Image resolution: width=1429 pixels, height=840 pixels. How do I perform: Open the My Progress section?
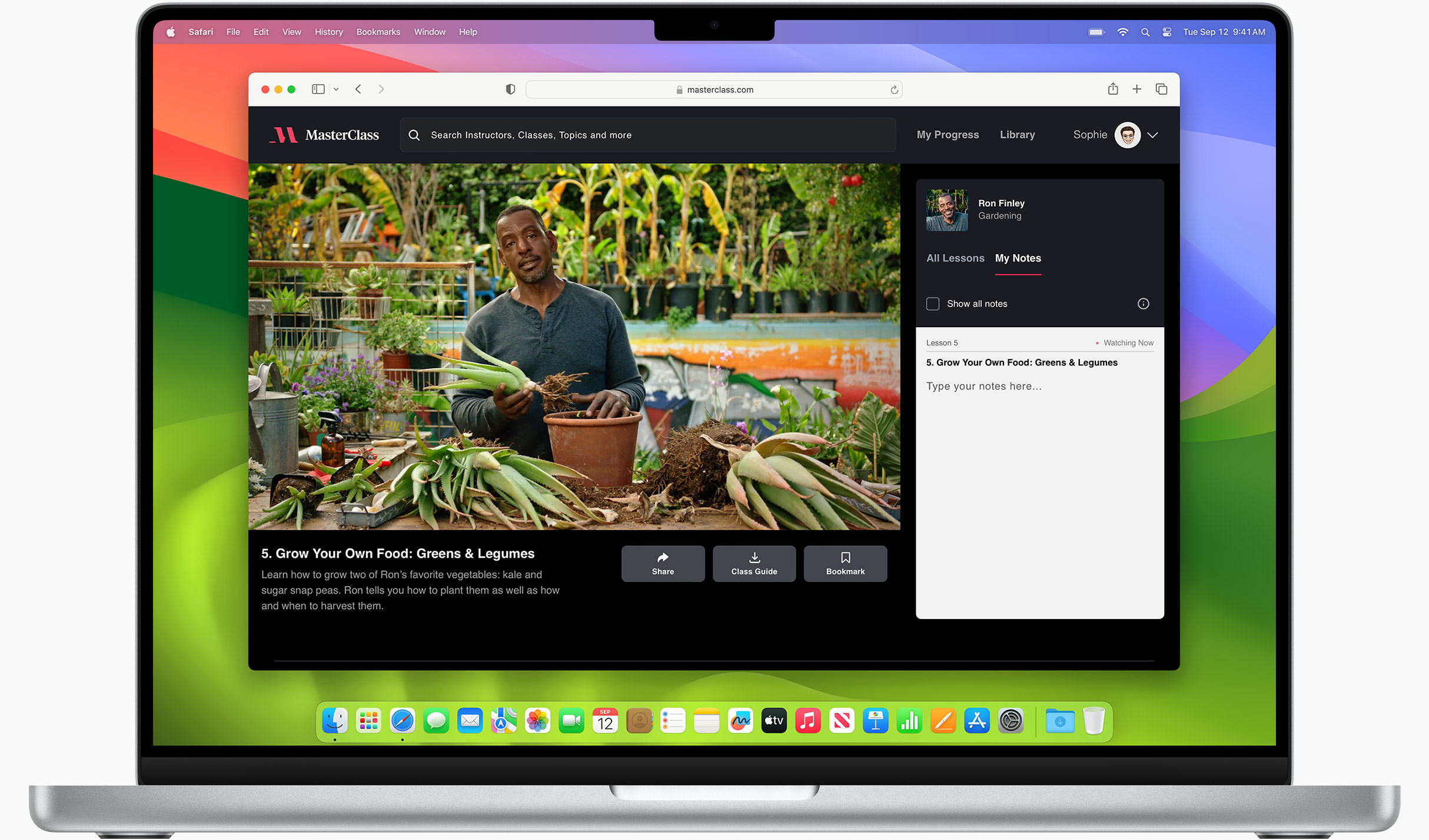click(947, 135)
